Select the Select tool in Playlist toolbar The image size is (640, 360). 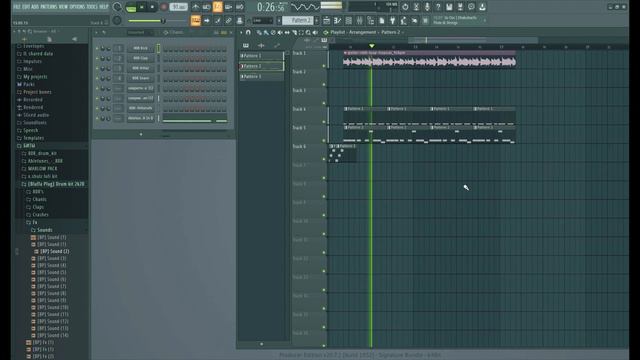(301, 33)
